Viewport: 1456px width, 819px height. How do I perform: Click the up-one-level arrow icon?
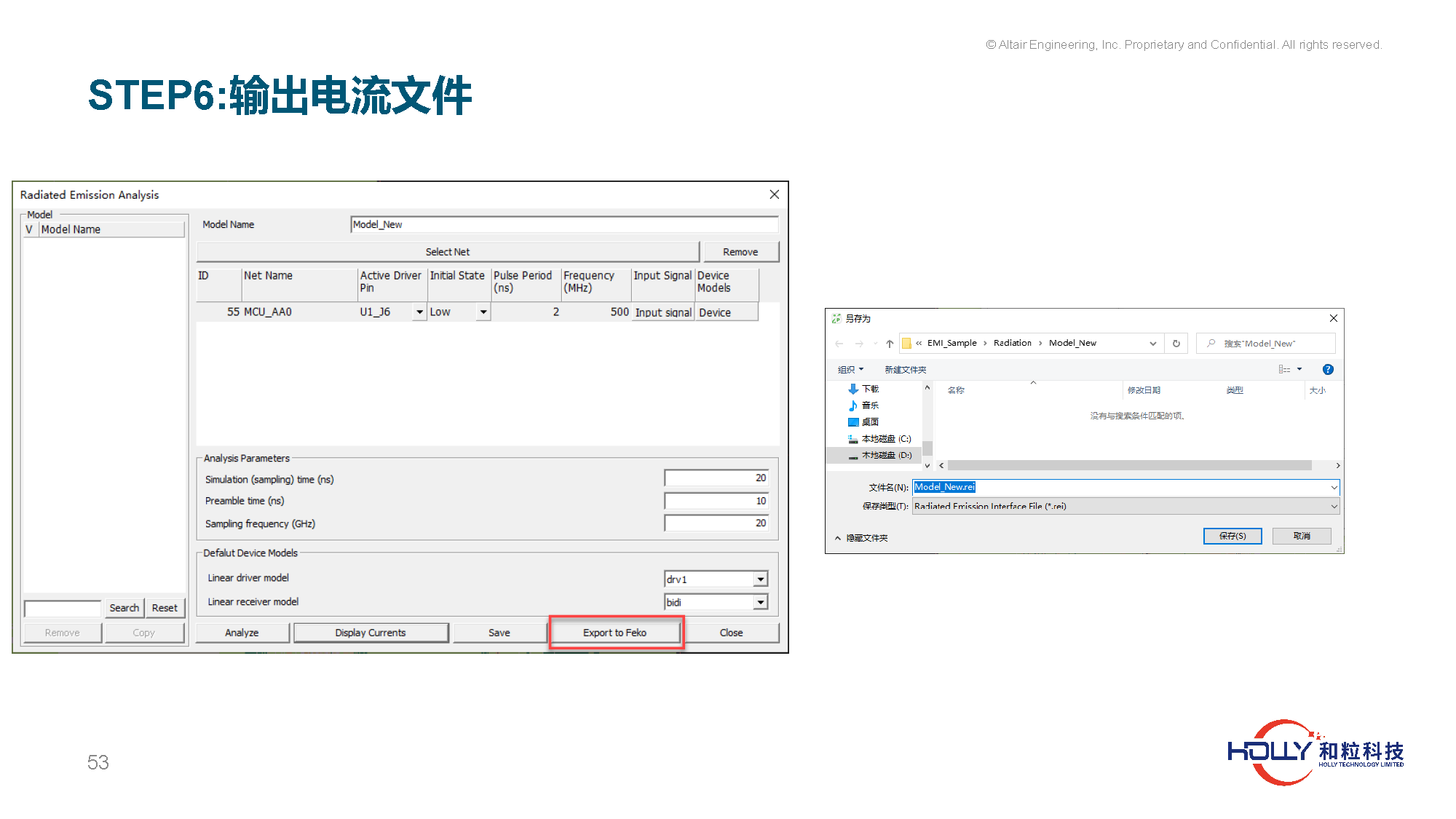[890, 344]
